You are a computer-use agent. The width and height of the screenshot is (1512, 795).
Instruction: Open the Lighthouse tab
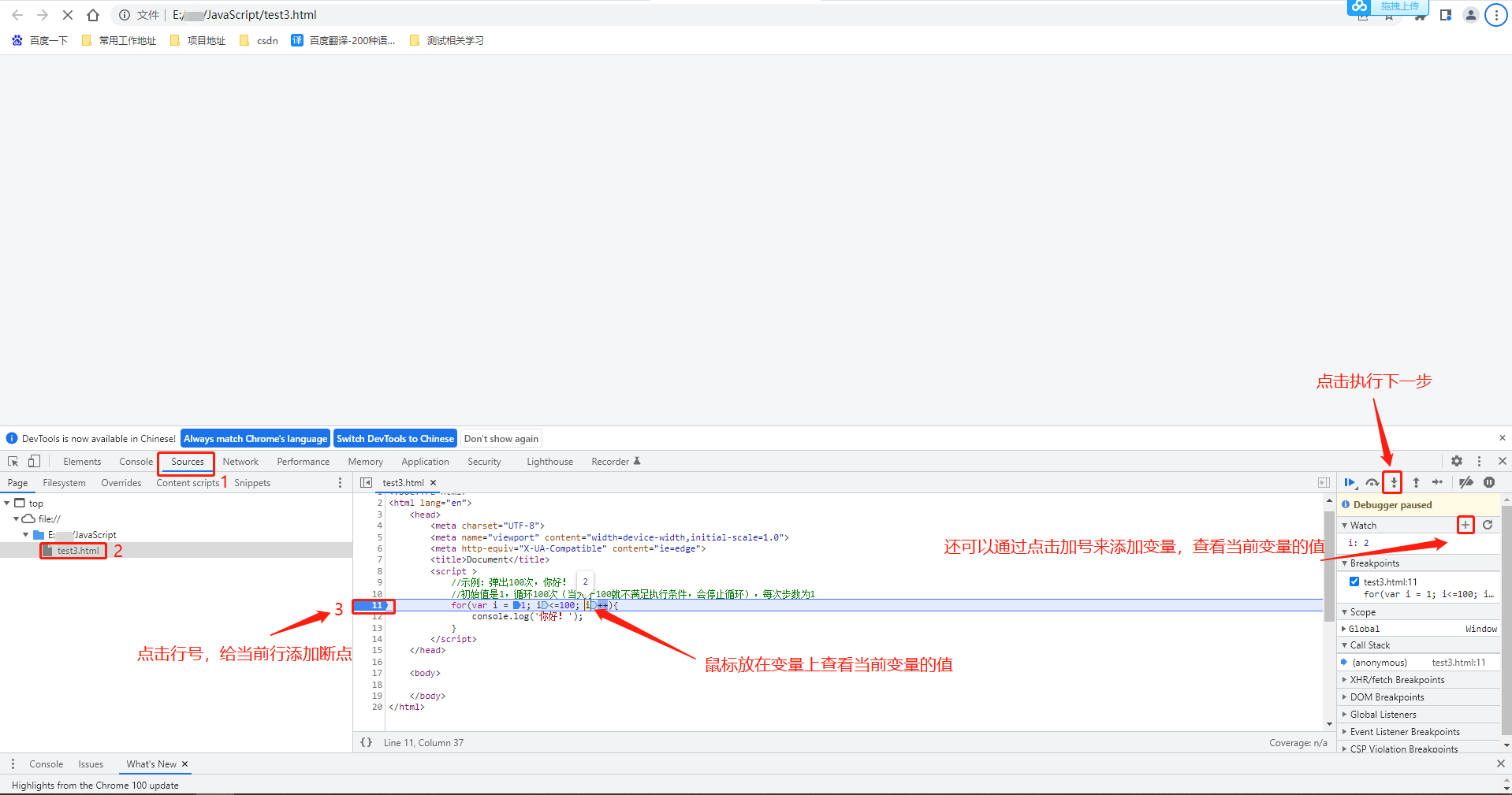(549, 462)
